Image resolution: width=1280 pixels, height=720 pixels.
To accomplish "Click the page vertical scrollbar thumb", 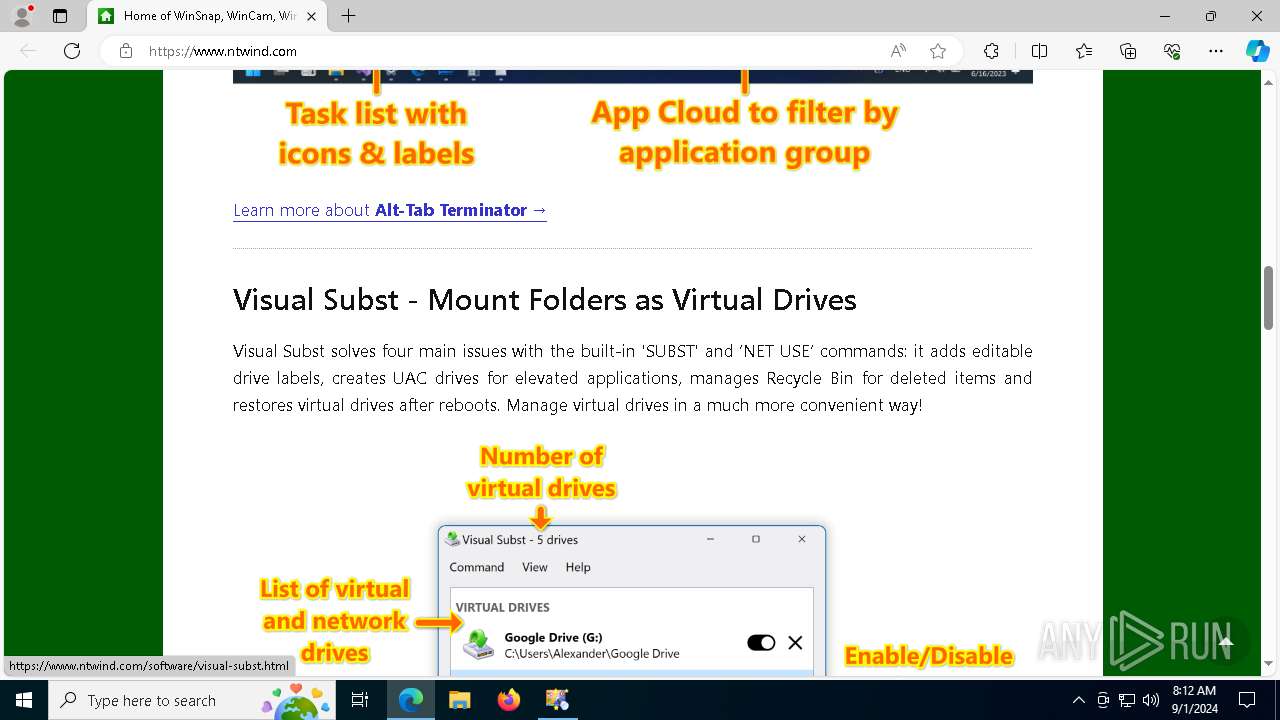I will click(x=1268, y=297).
